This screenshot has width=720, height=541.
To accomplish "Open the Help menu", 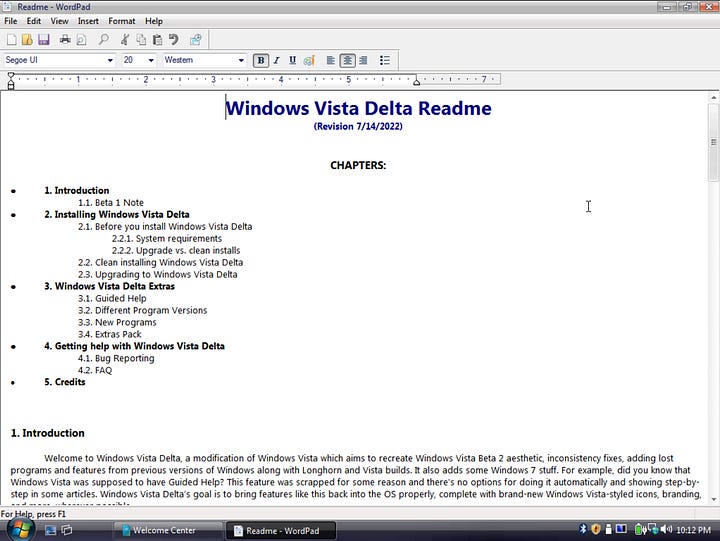I will [154, 21].
